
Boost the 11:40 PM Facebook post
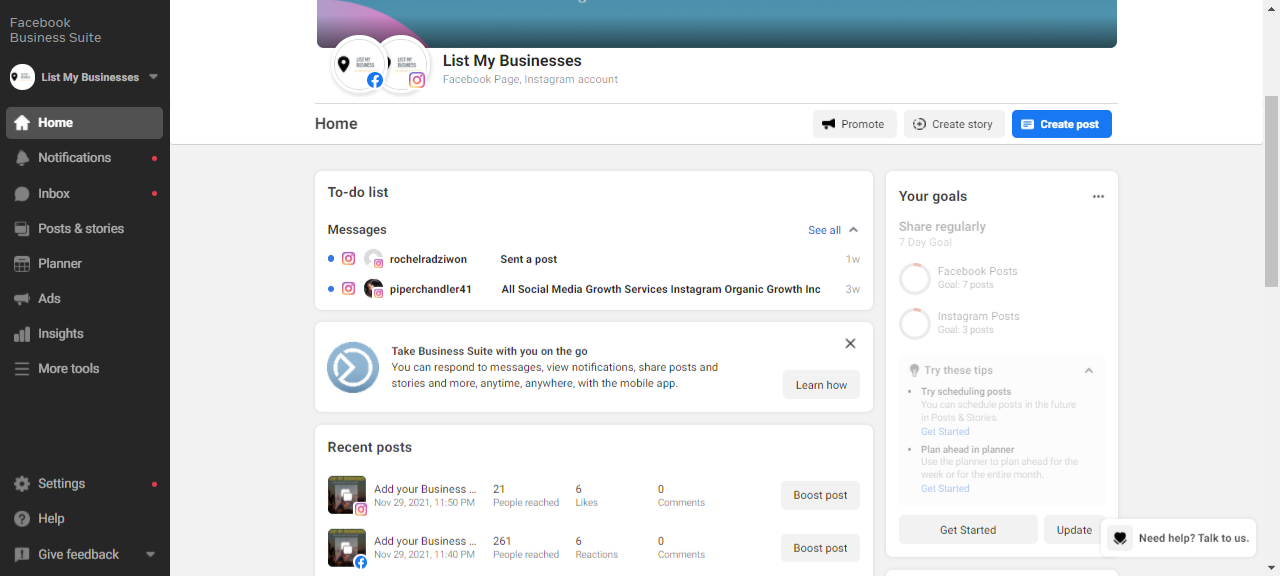(x=820, y=548)
